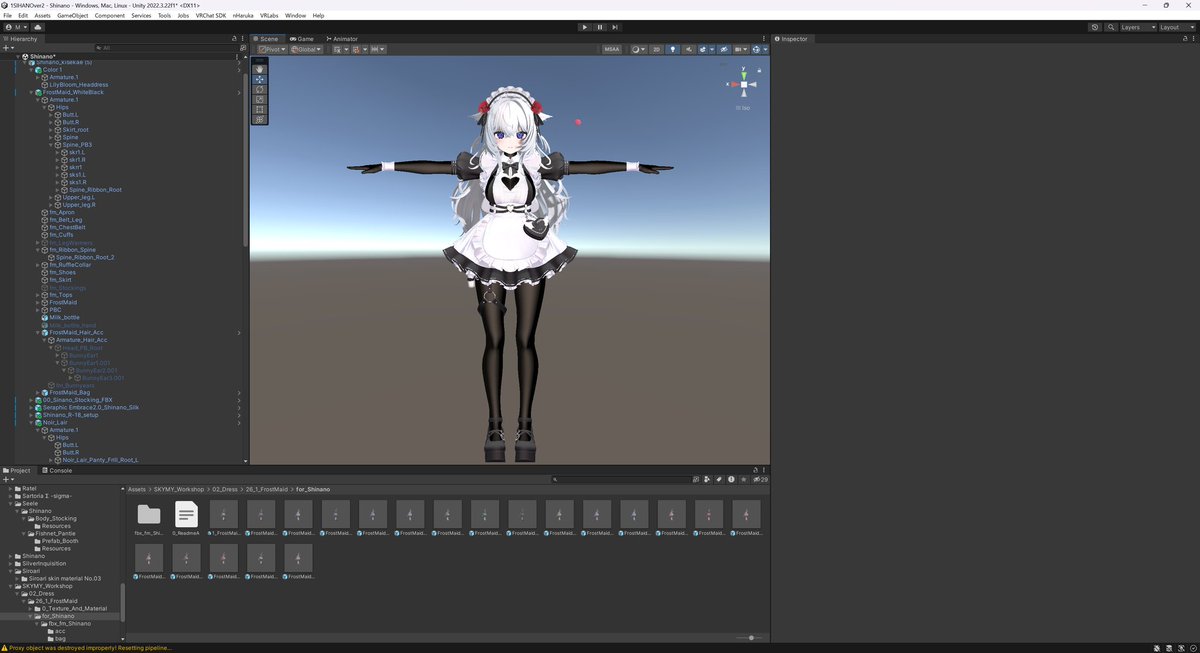Toggle Global/Local handle rotation dropdown
The width and height of the screenshot is (1200, 653).
tap(305, 49)
